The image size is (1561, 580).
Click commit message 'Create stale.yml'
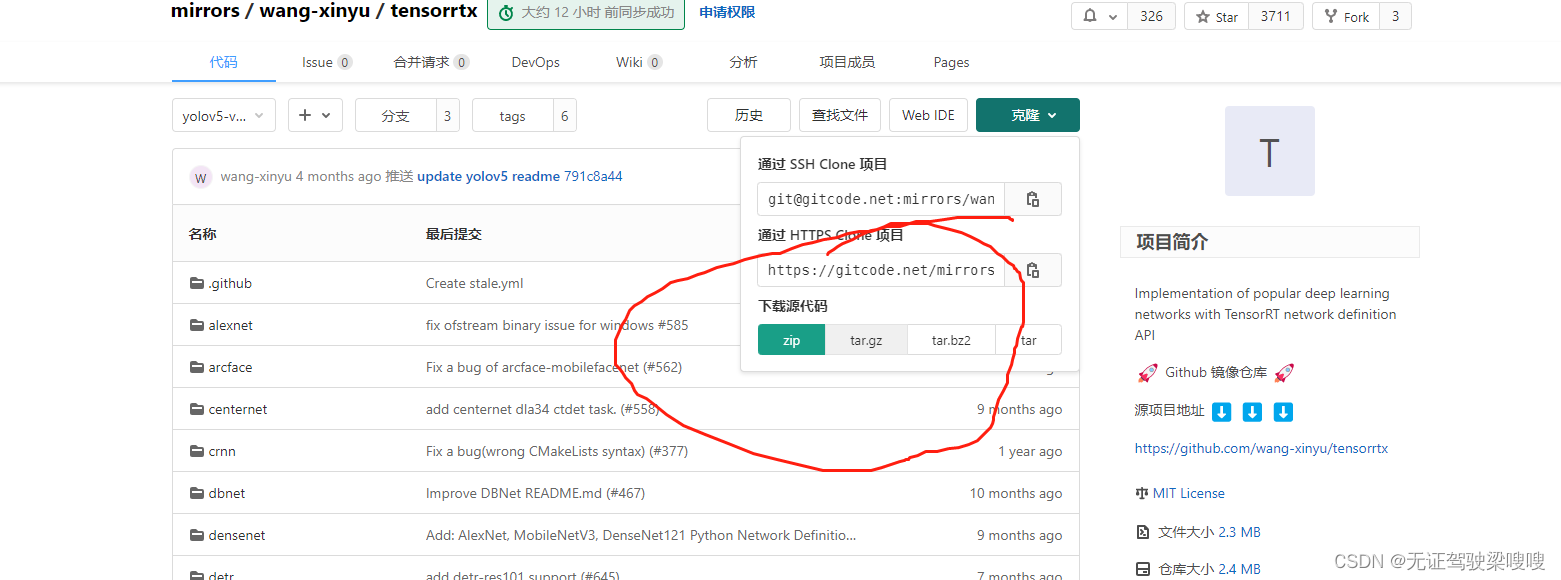coord(474,283)
